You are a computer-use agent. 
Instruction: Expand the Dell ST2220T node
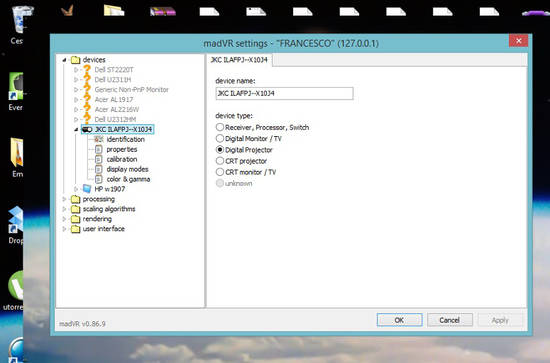(x=76, y=70)
